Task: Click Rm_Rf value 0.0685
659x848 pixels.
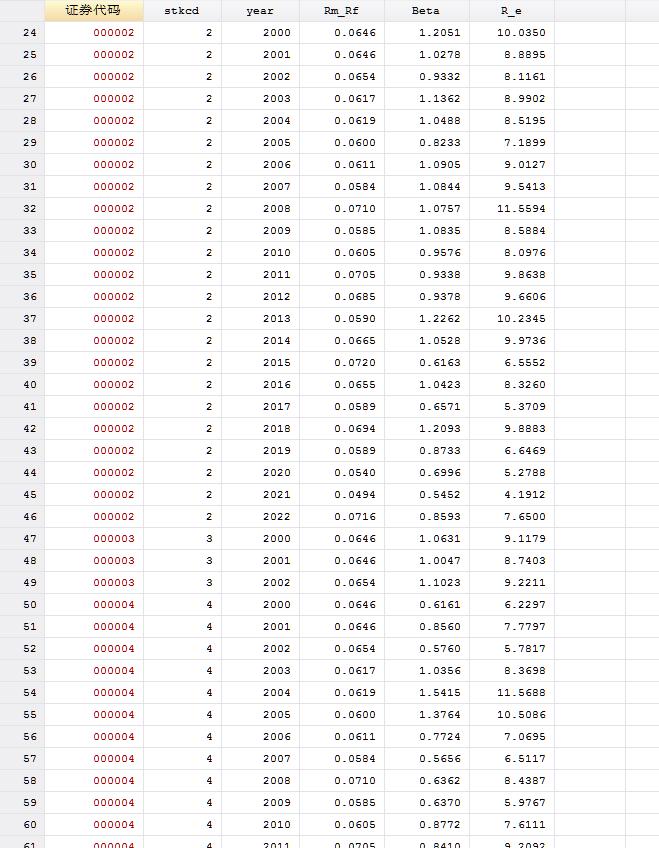Action: [x=355, y=297]
